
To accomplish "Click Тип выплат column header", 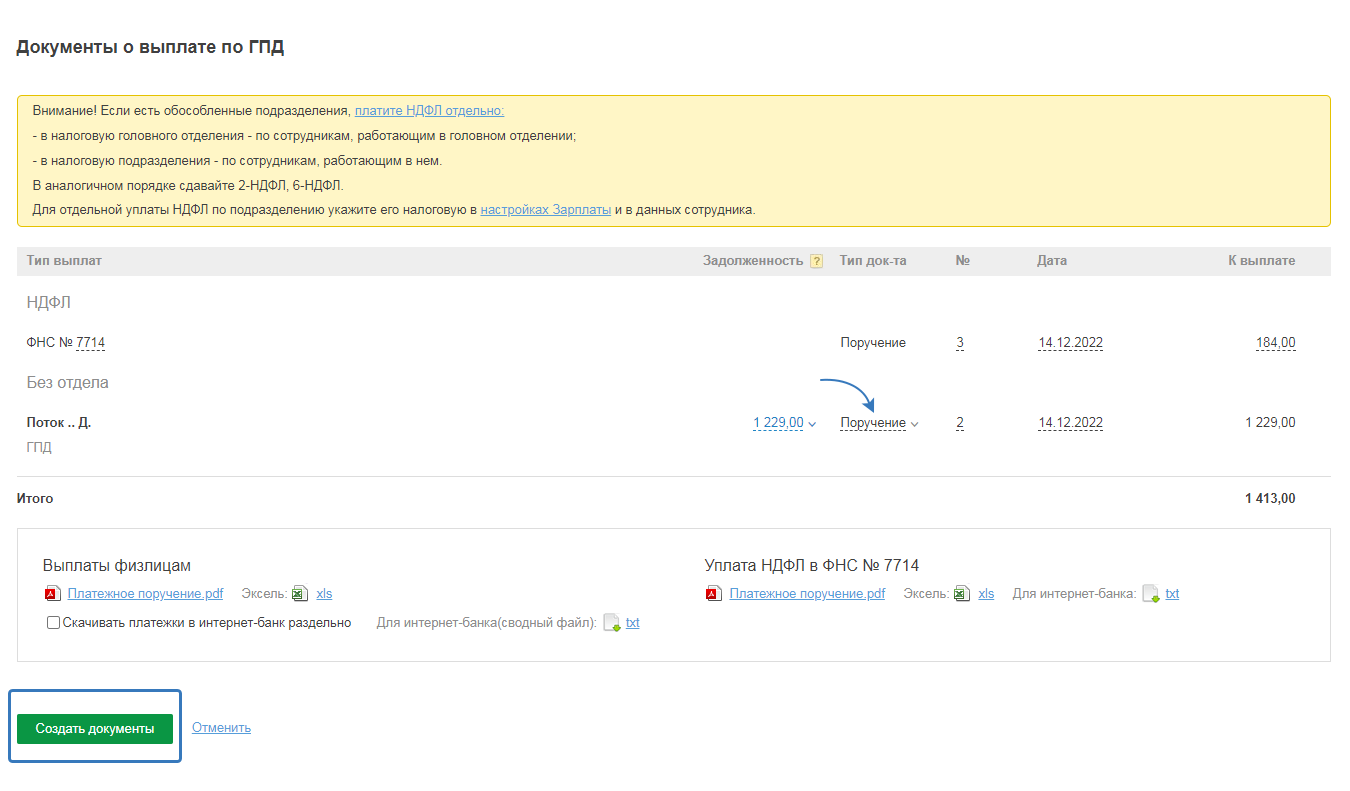I will pyautogui.click(x=64, y=261).
